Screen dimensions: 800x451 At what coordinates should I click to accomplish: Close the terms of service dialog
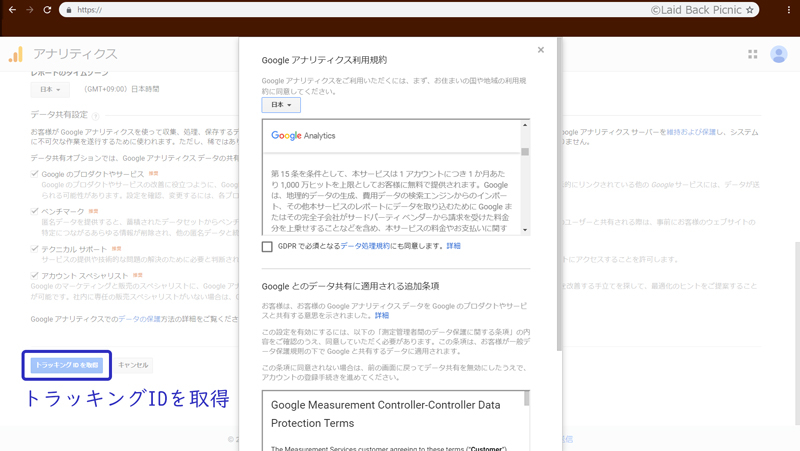pyautogui.click(x=541, y=49)
